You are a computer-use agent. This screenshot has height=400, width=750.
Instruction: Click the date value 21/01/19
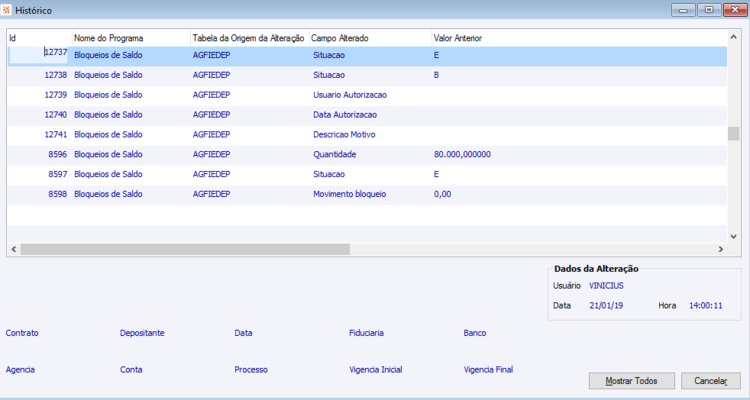[x=606, y=305]
